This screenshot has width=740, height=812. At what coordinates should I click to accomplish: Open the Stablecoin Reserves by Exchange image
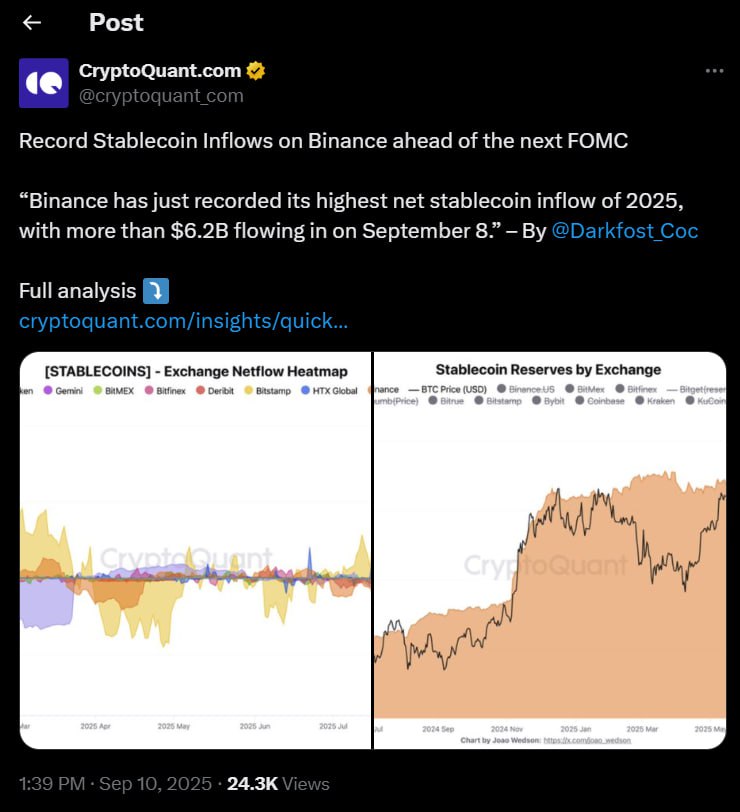coord(550,550)
